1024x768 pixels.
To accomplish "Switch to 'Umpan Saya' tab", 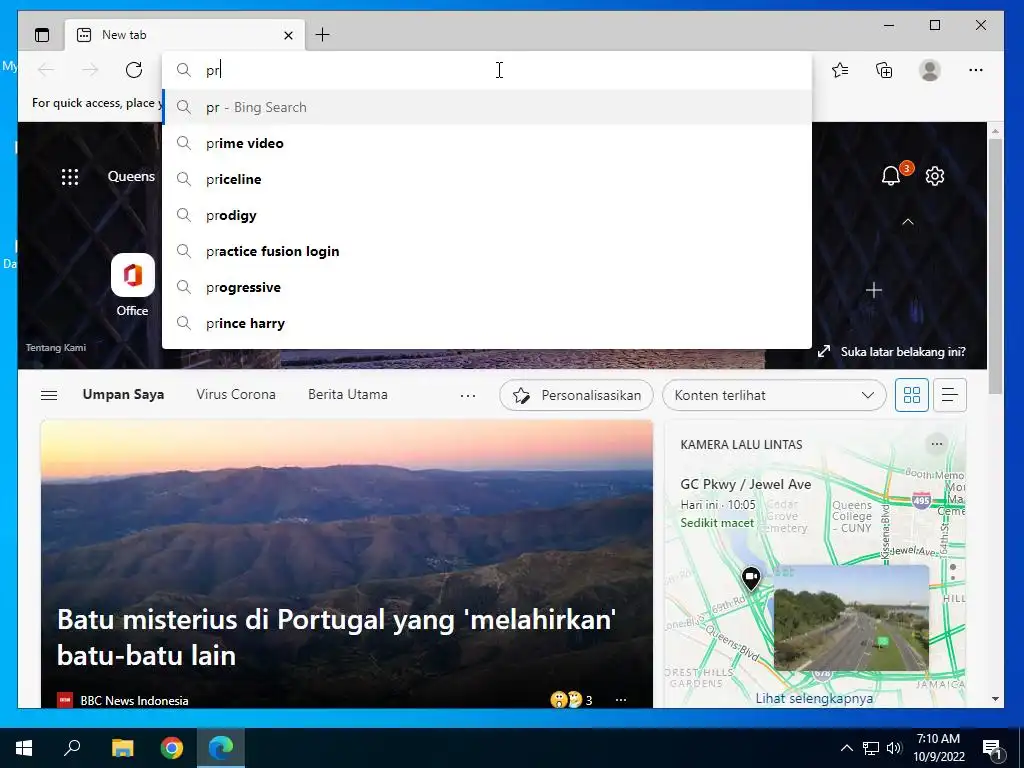I will pyautogui.click(x=123, y=394).
